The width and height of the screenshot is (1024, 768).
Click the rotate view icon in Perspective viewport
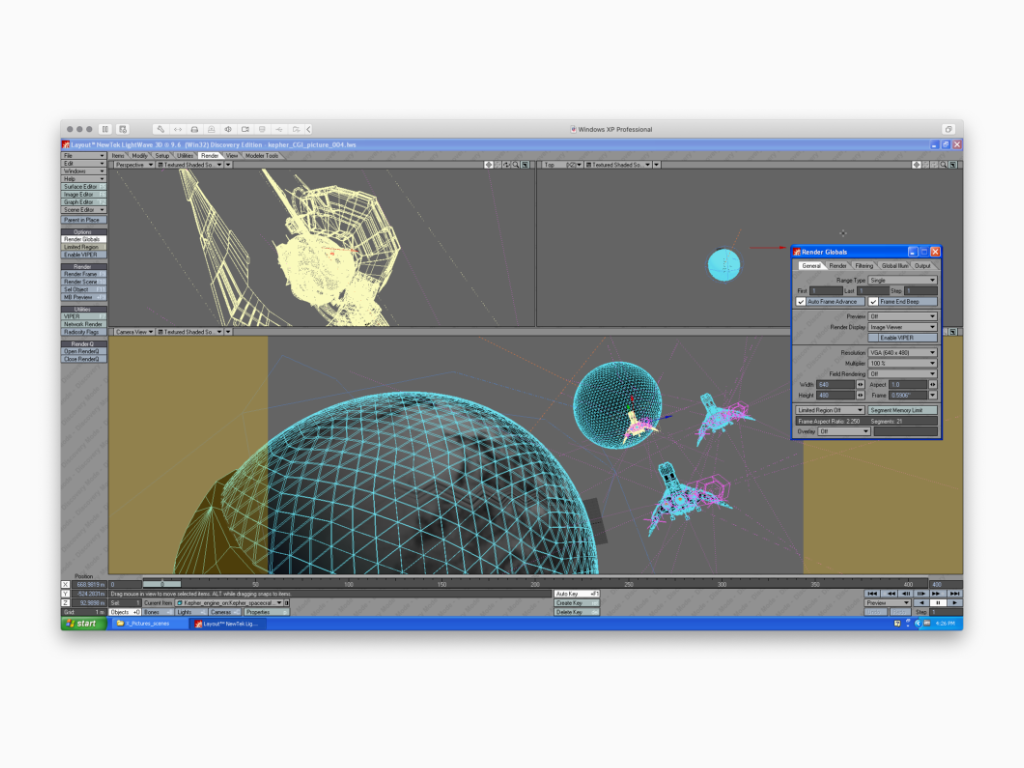(507, 165)
